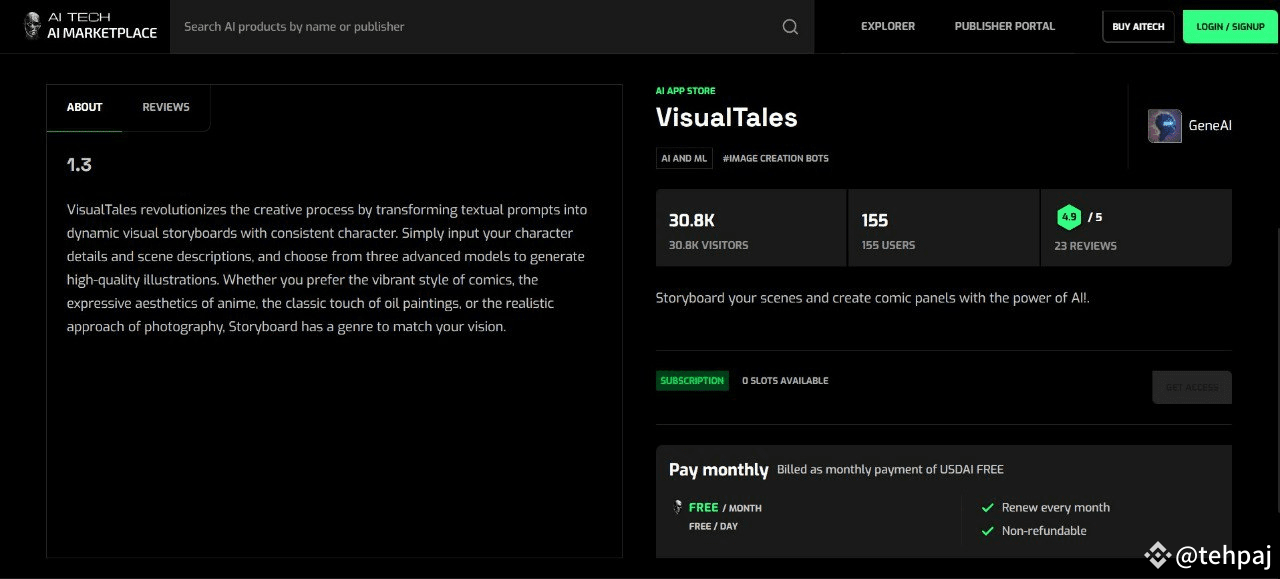Click the GeneAI publisher avatar
The width and height of the screenshot is (1280, 579).
[x=1164, y=126]
